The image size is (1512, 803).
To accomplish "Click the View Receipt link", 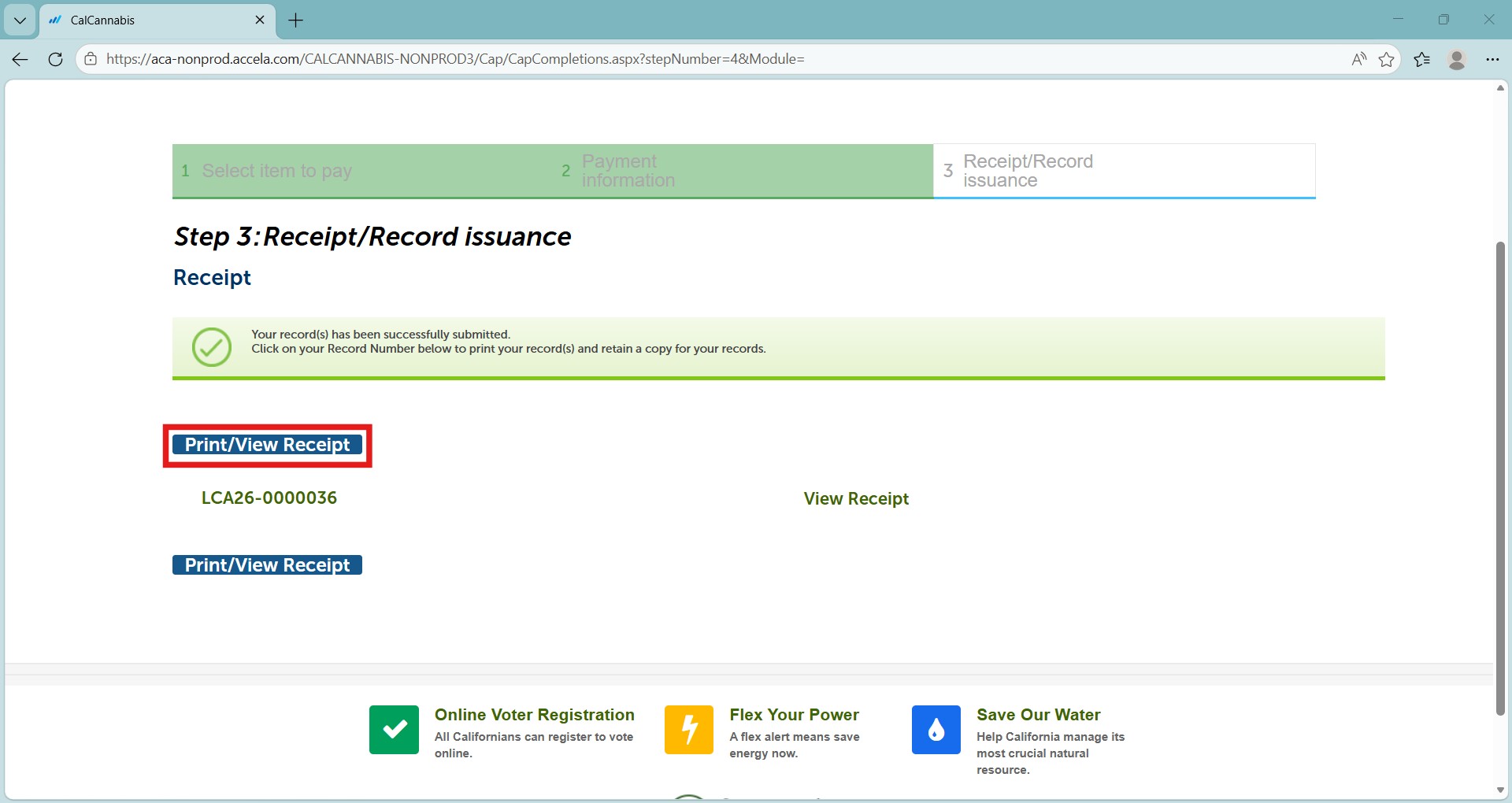I will coord(856,498).
